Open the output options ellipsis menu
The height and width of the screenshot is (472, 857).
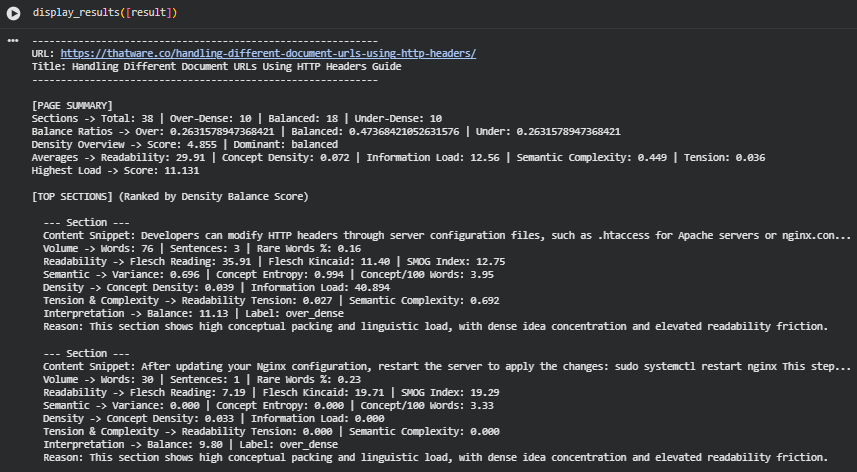coord(13,41)
